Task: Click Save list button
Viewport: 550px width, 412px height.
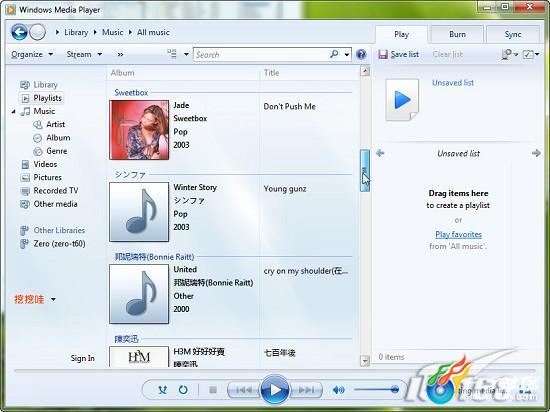Action: click(x=399, y=54)
